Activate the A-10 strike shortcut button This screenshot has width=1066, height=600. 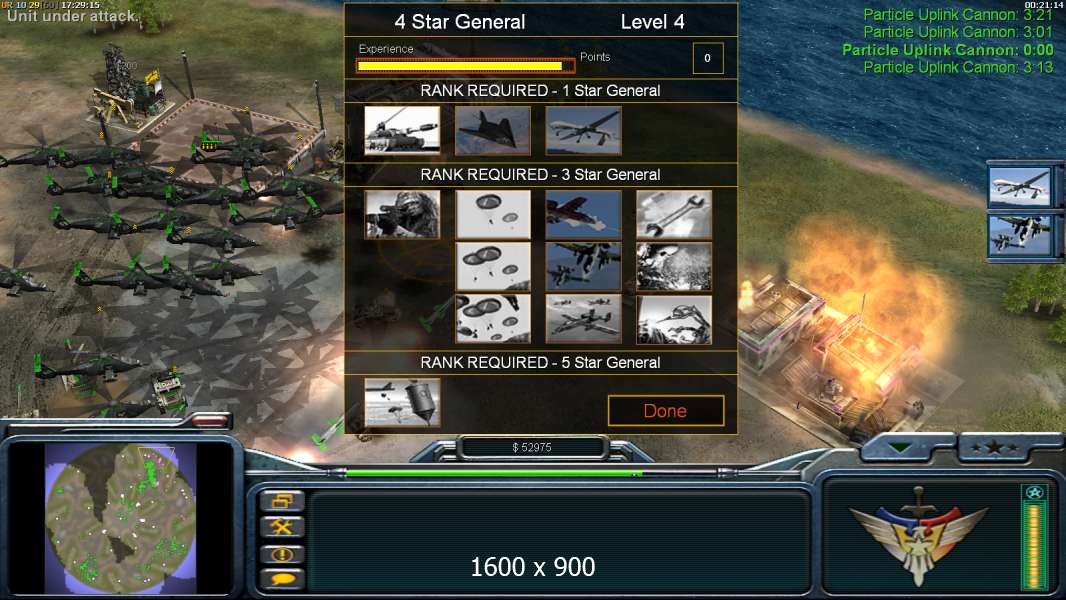click(x=1019, y=235)
